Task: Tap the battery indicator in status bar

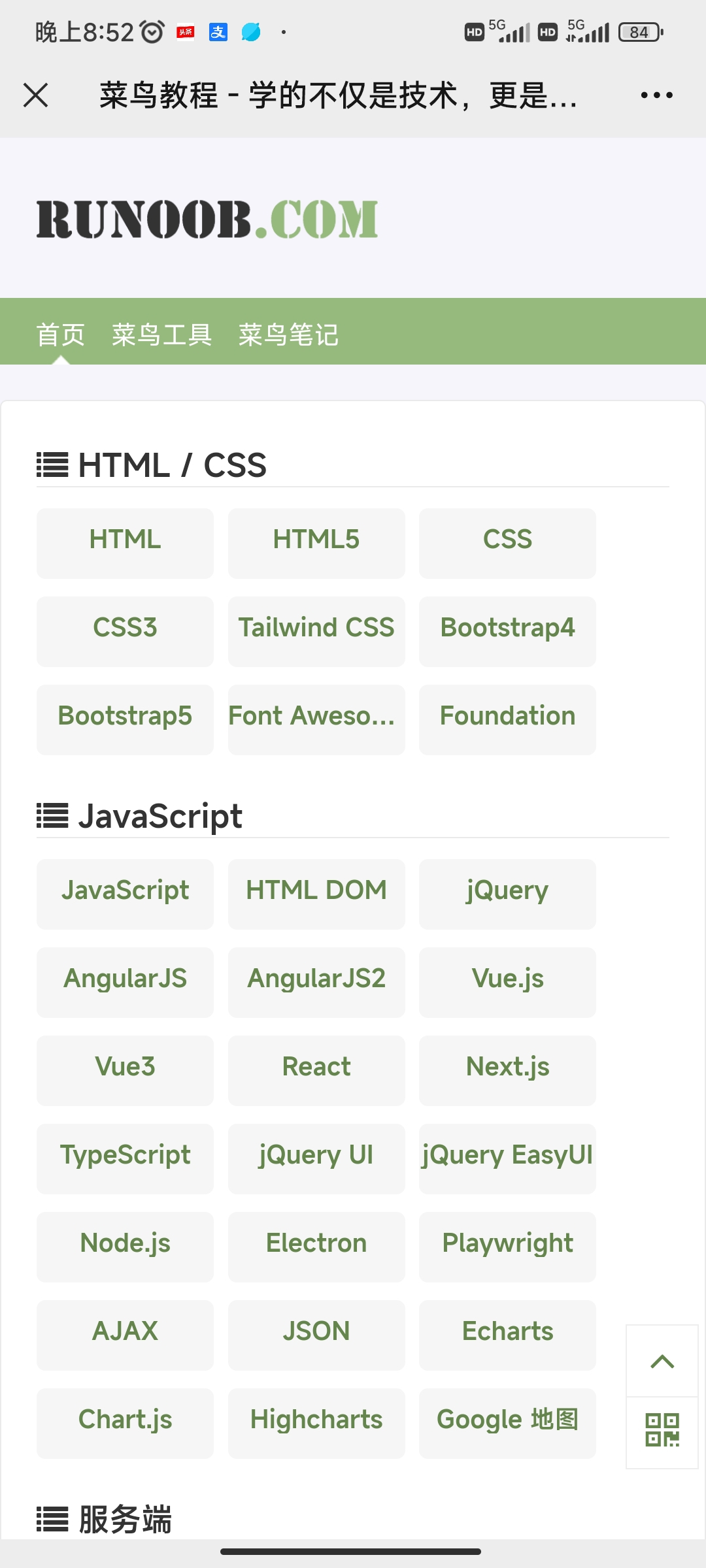Action: [x=640, y=32]
